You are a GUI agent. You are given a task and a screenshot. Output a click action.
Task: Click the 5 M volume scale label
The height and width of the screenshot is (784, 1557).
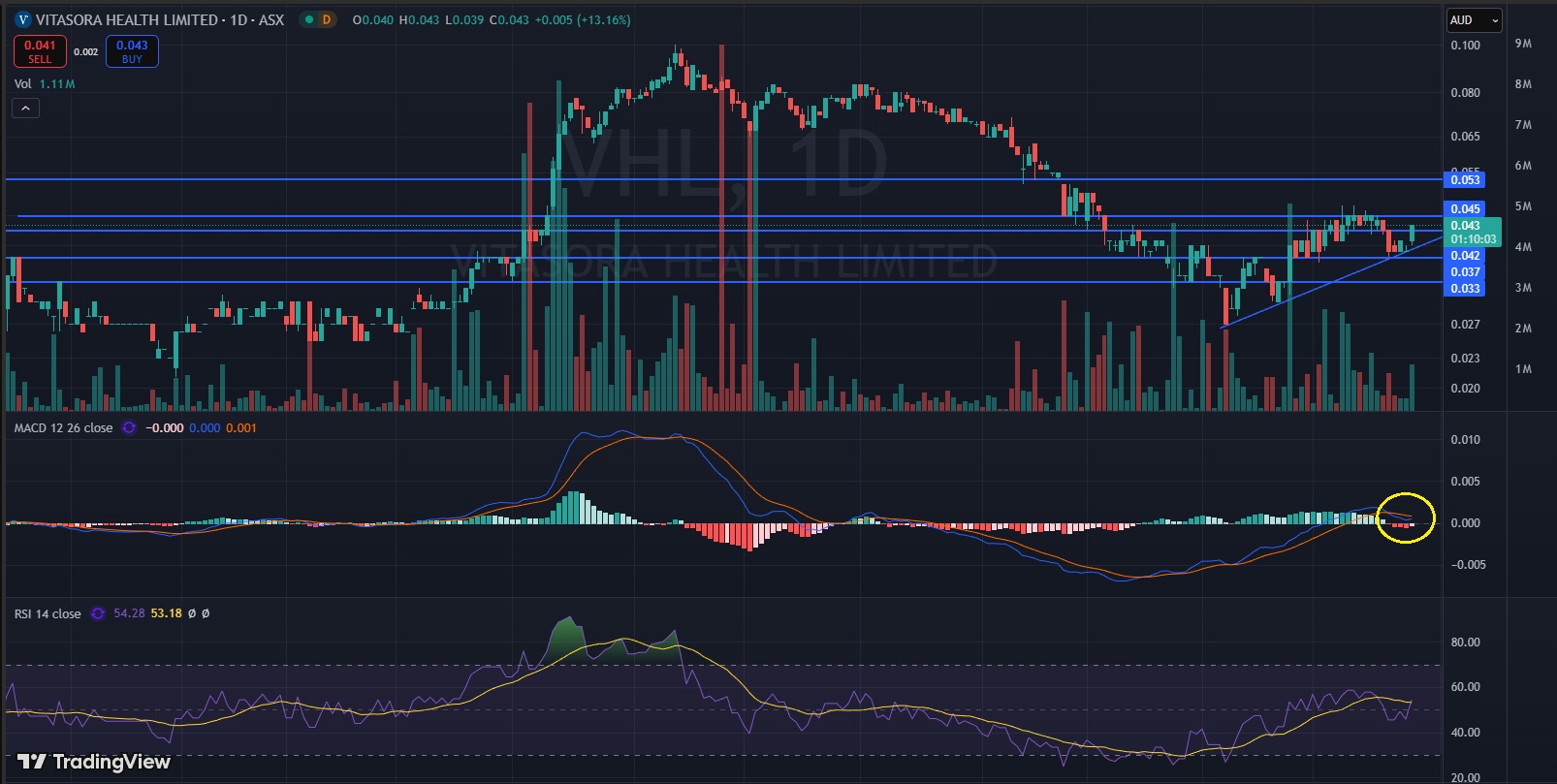(1523, 206)
